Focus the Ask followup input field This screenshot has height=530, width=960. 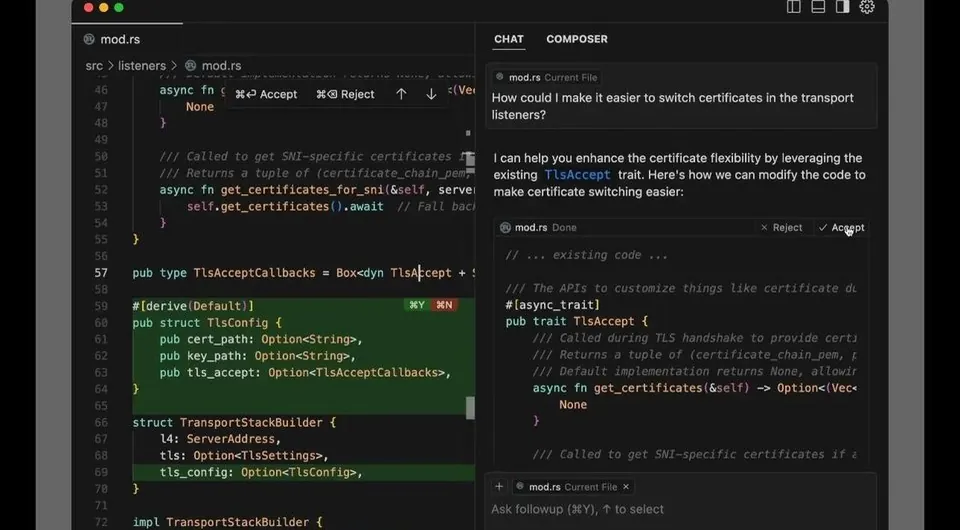click(680, 509)
